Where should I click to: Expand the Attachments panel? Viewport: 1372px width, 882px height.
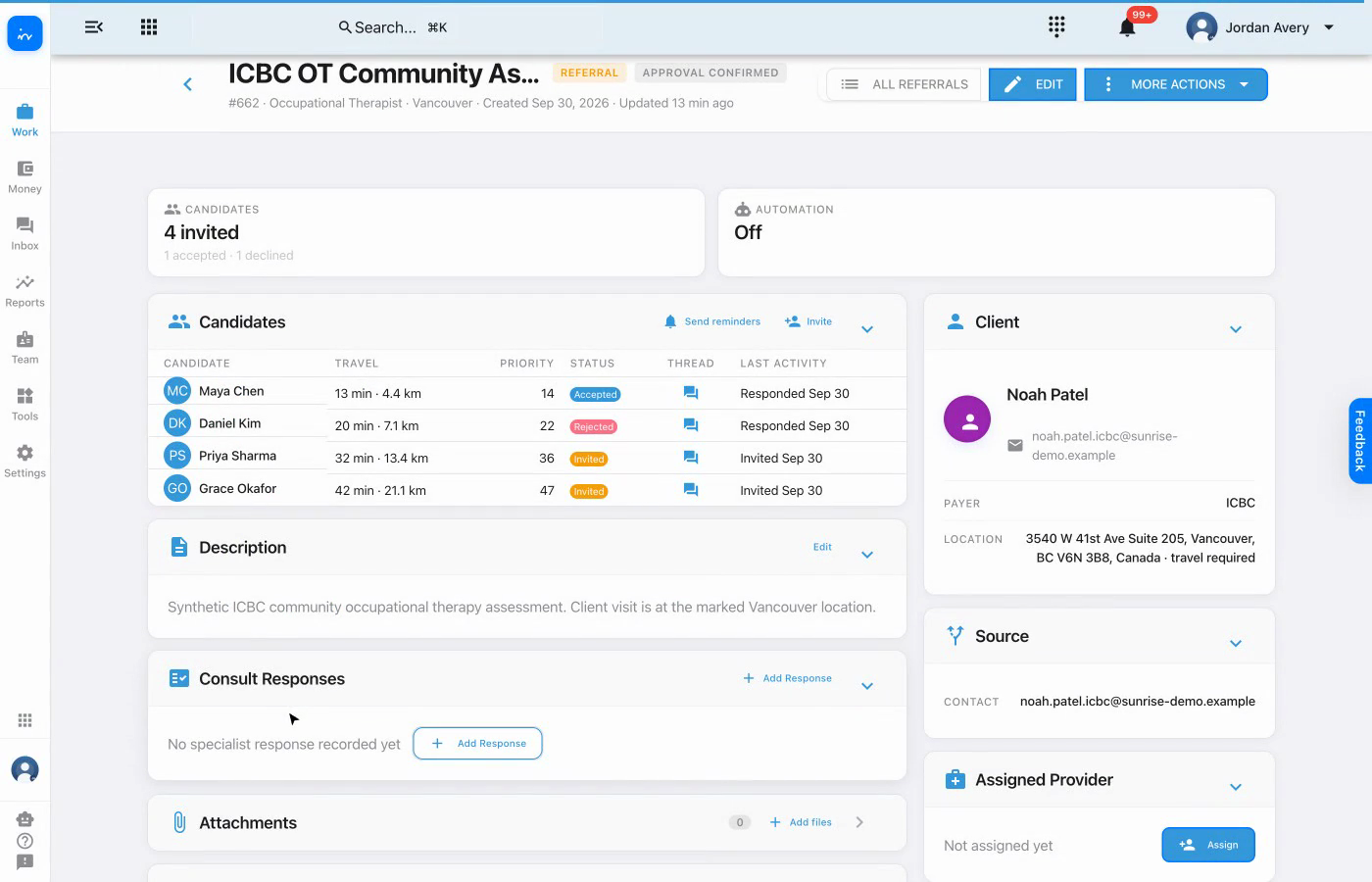[859, 822]
